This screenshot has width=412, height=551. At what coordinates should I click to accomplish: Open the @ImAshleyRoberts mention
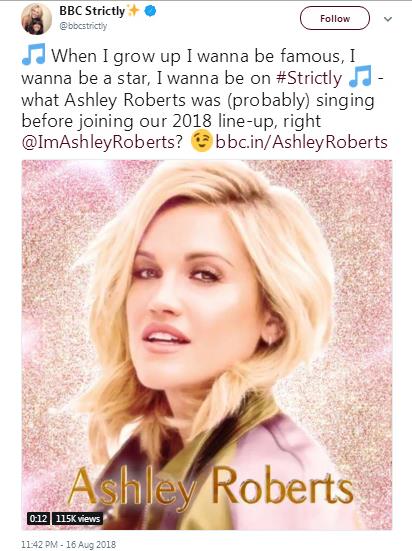tap(102, 142)
